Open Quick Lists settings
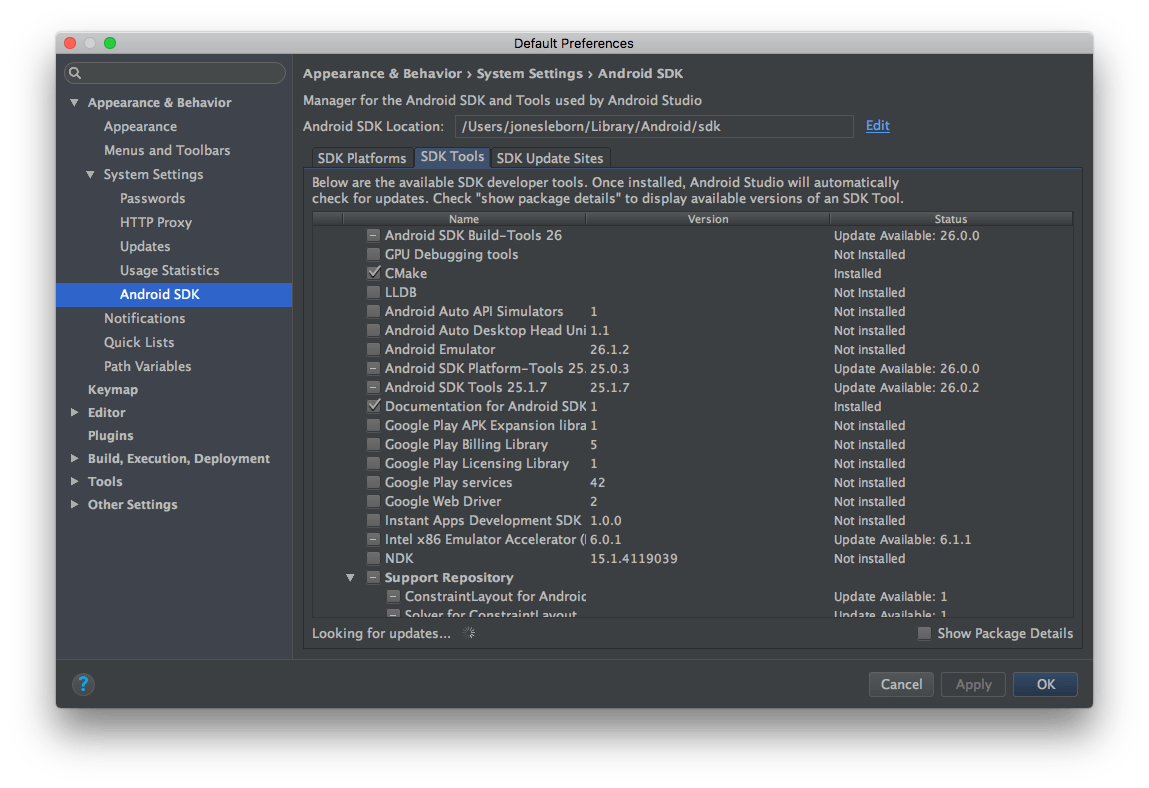The height and width of the screenshot is (788, 1149). point(139,342)
